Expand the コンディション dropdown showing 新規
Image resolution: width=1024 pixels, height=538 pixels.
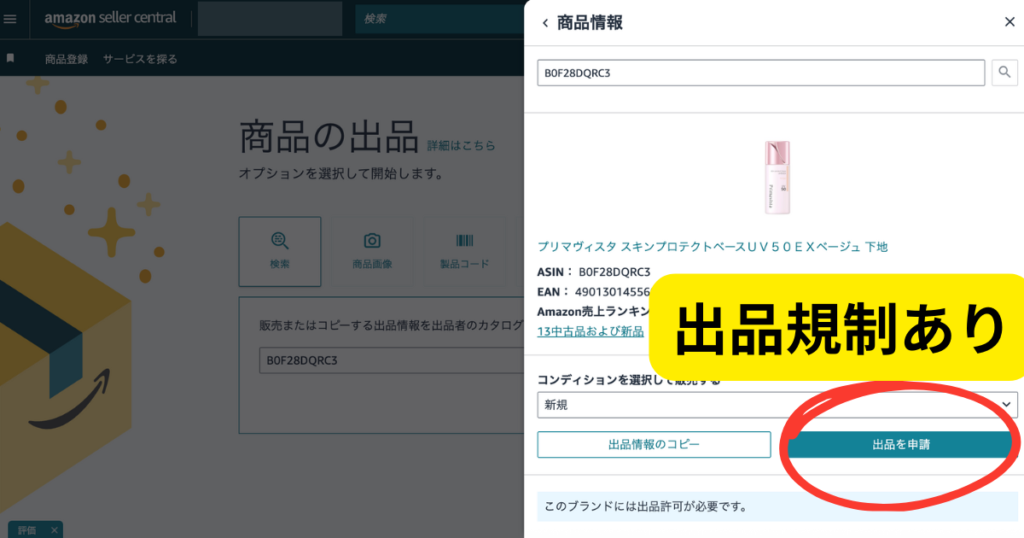click(x=777, y=405)
